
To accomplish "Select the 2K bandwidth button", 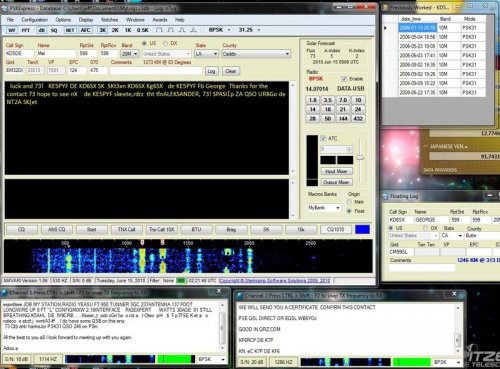I will (115, 30).
